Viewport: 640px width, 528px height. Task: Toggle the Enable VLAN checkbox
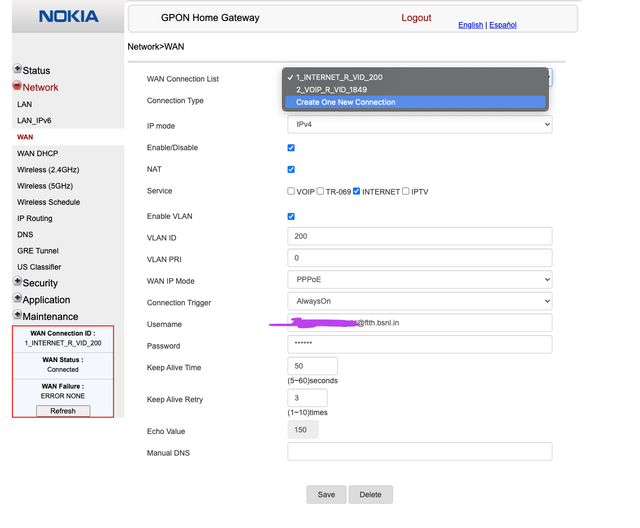(291, 216)
